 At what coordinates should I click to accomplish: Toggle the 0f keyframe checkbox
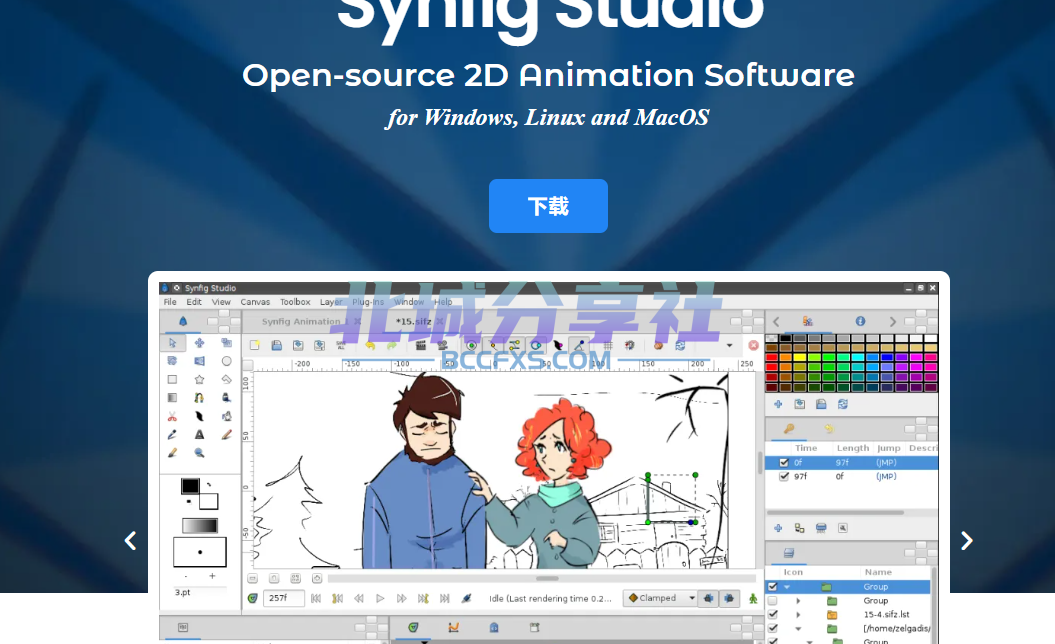point(784,462)
